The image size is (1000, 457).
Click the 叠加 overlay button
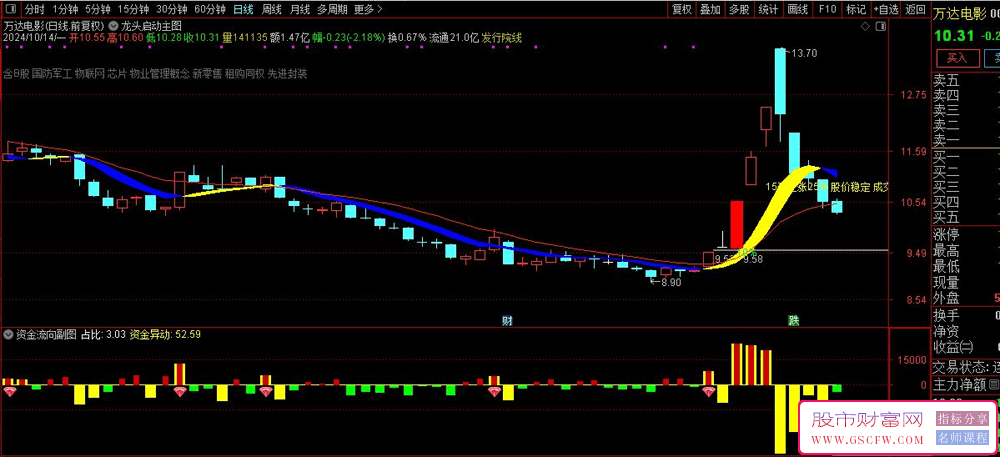[710, 10]
